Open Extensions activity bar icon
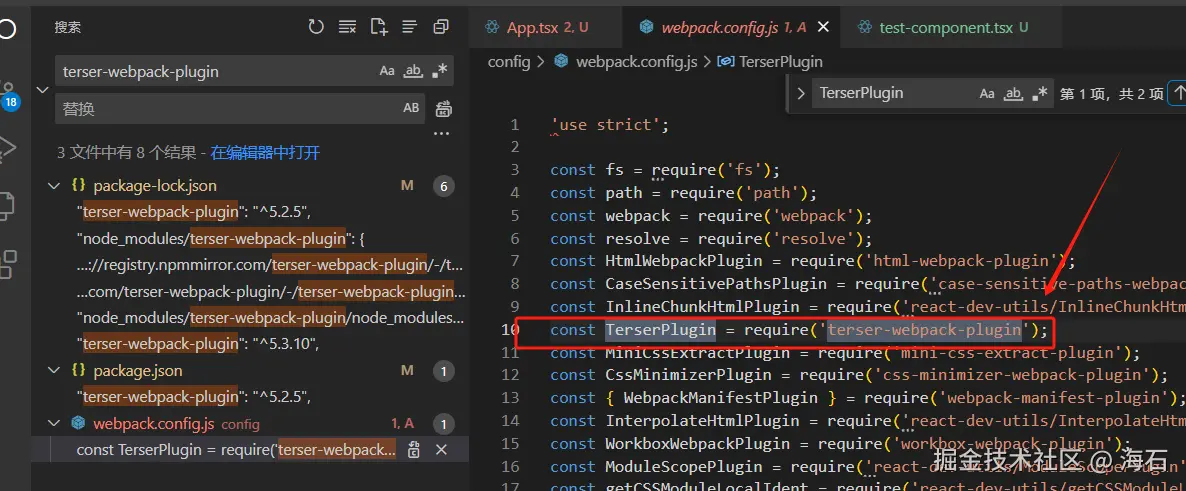This screenshot has width=1186, height=491. 8,265
